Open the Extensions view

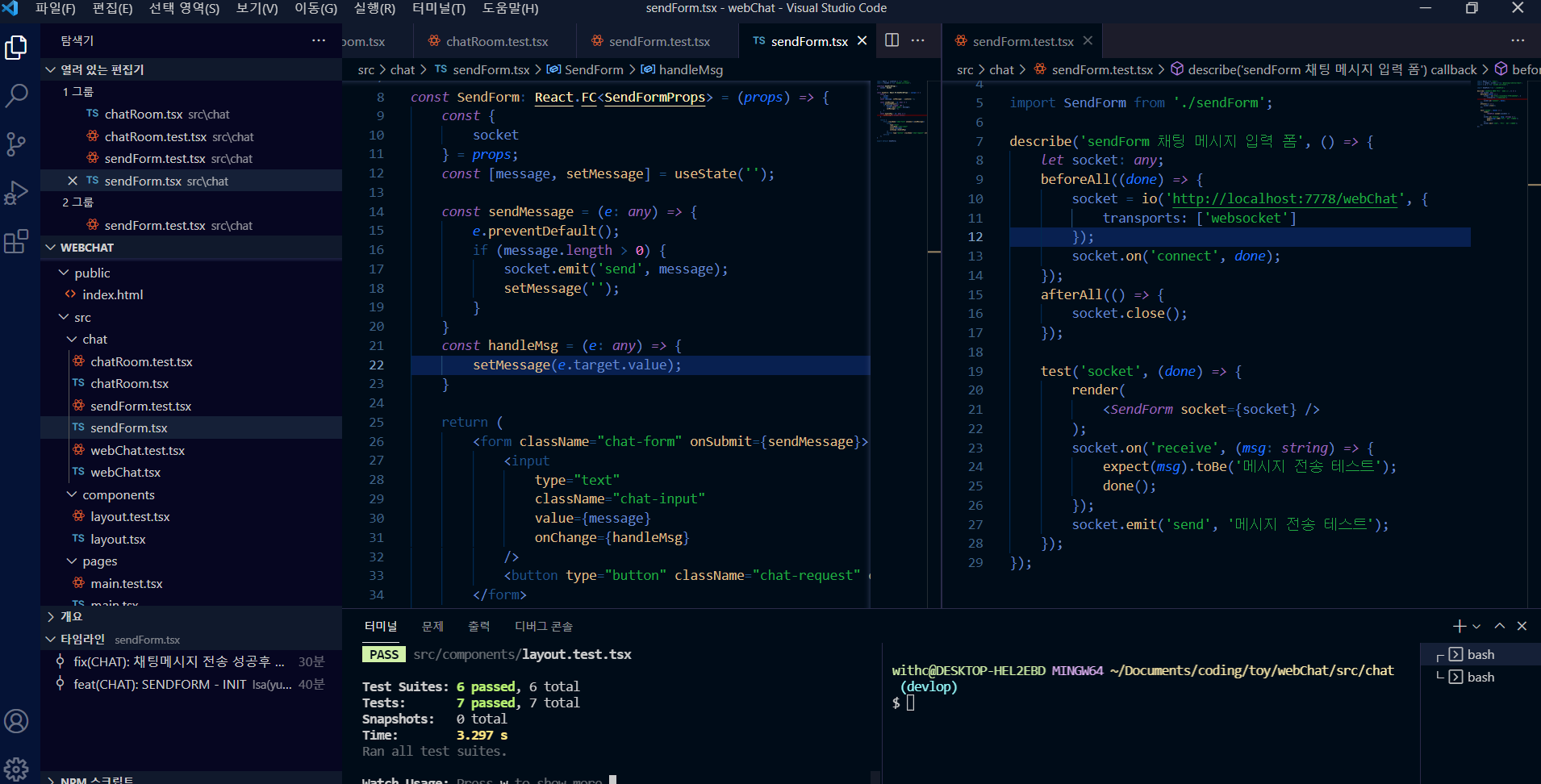coord(16,241)
